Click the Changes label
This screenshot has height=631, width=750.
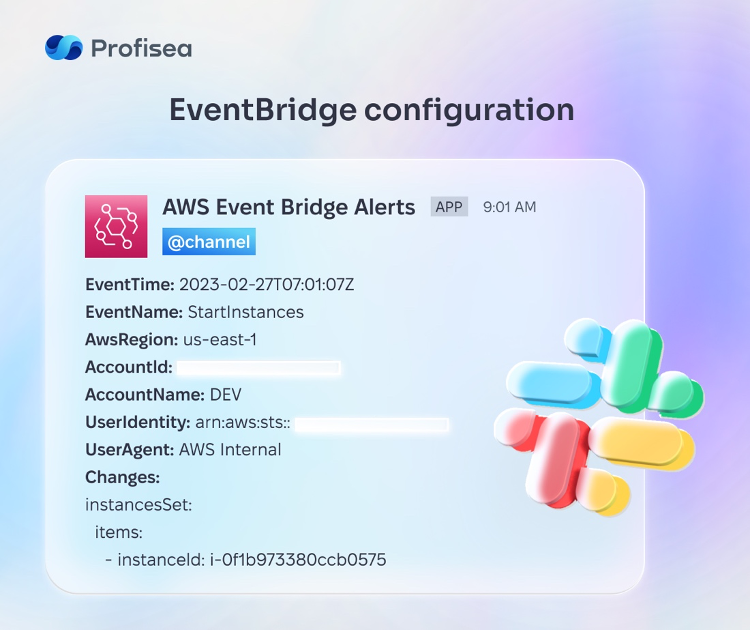coord(122,477)
